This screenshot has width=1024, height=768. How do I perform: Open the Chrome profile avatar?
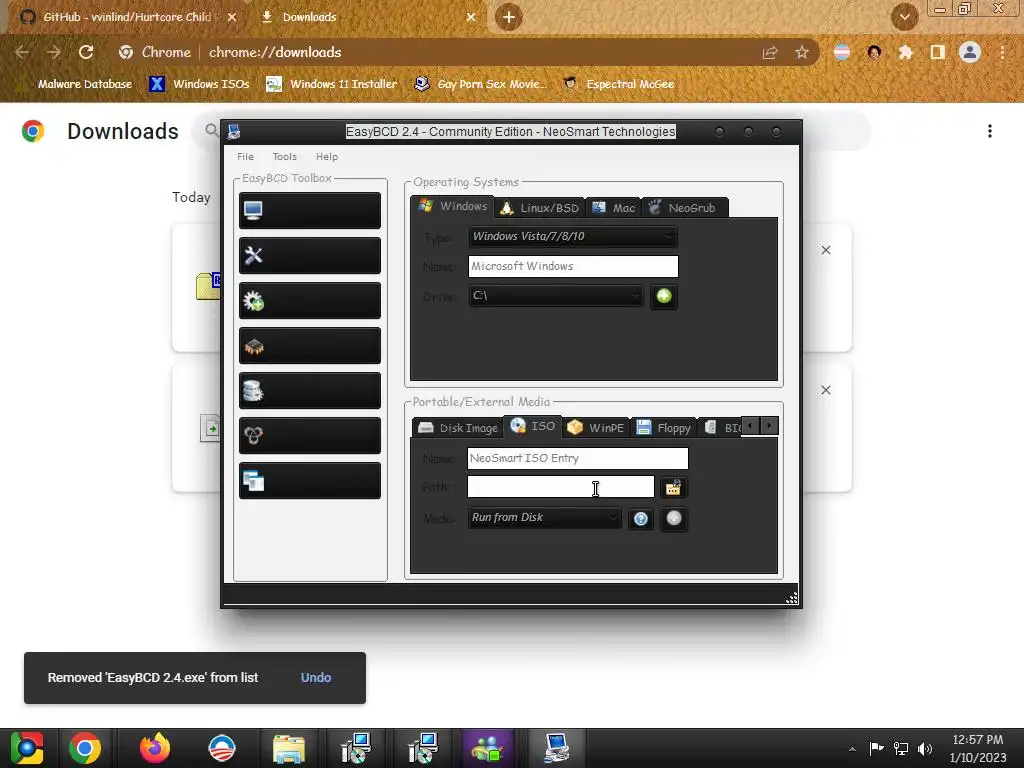(970, 52)
